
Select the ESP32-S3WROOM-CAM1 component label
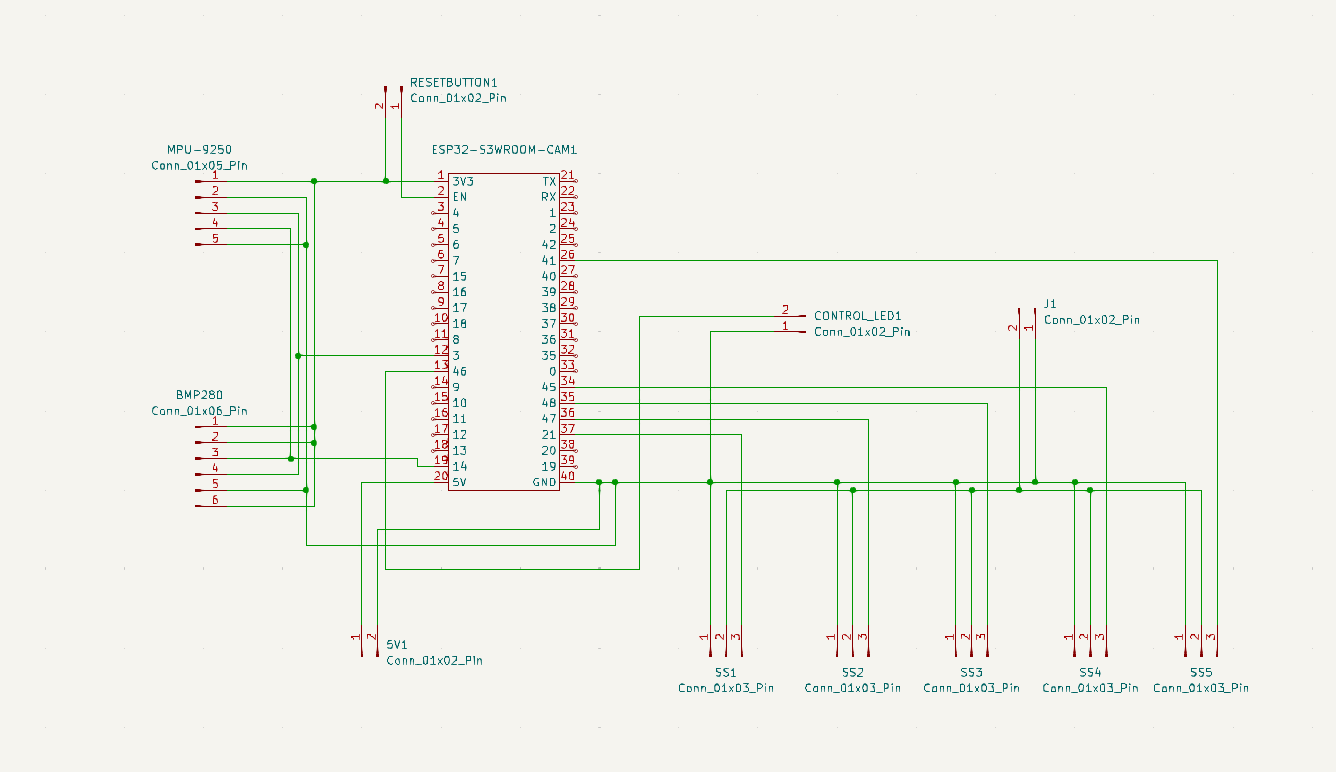point(504,150)
